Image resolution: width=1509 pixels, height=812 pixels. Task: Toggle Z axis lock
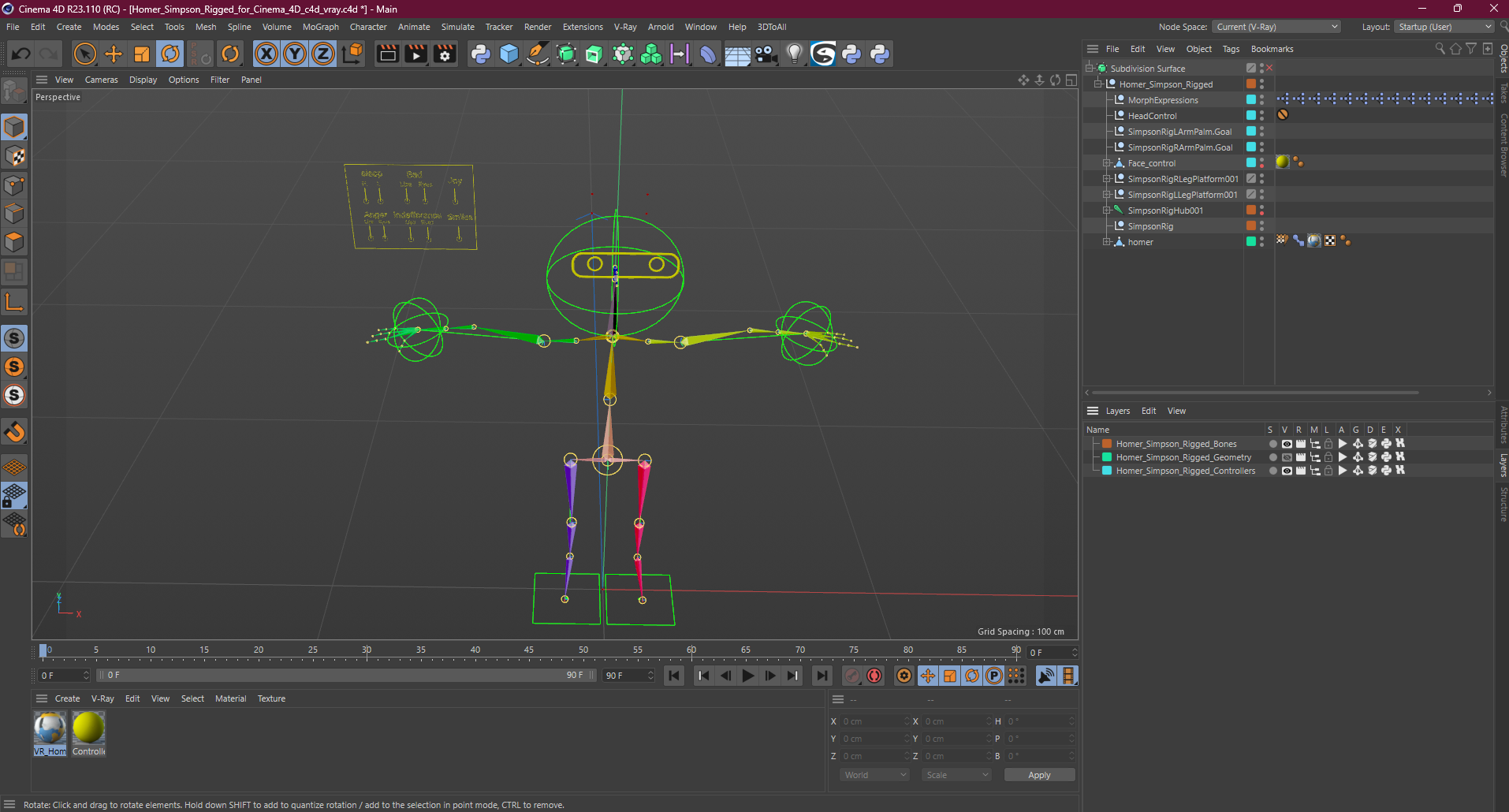click(x=323, y=54)
